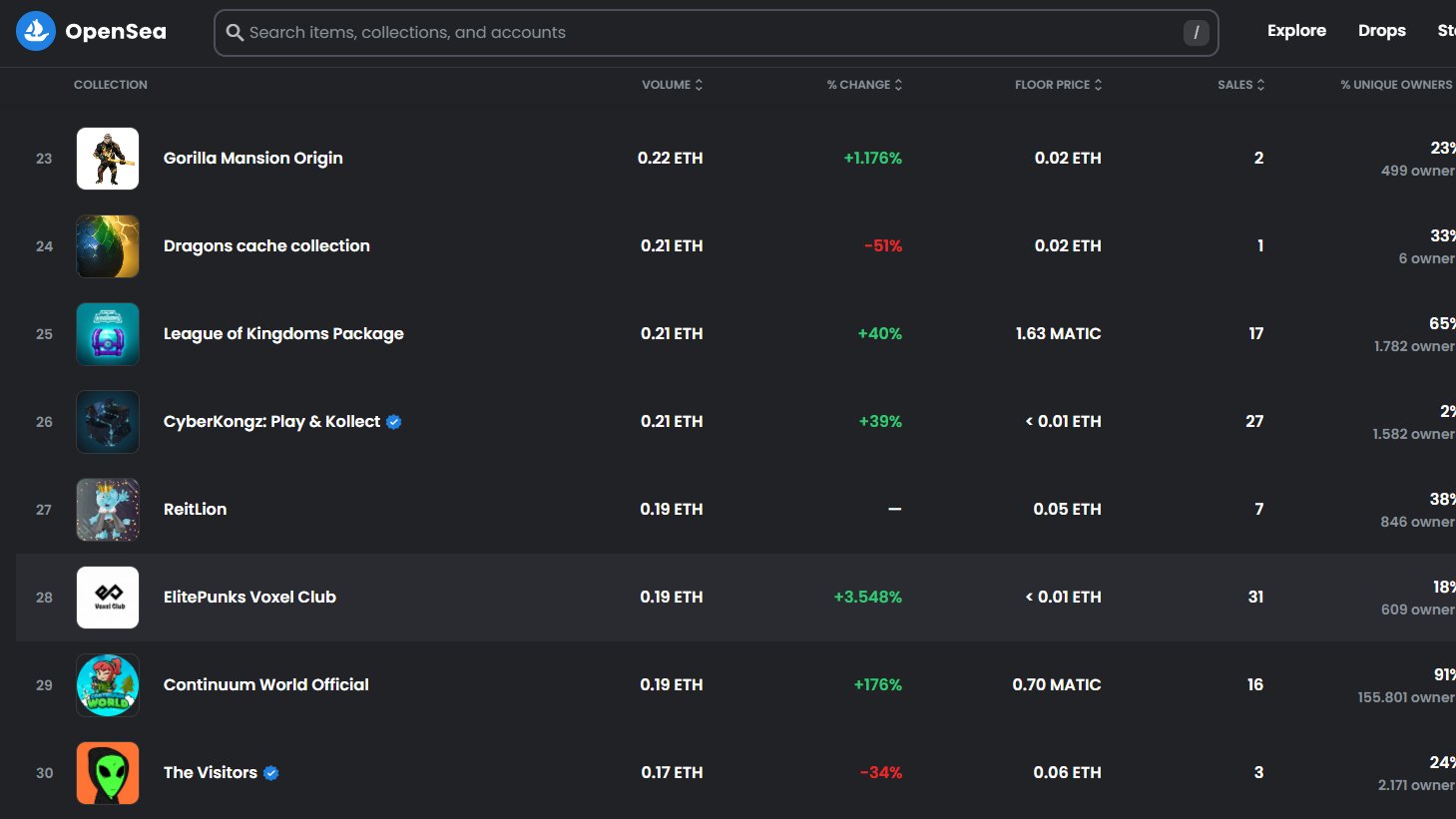This screenshot has width=1456, height=819.
Task: Open Continuum World Official name link
Action: 266,684
